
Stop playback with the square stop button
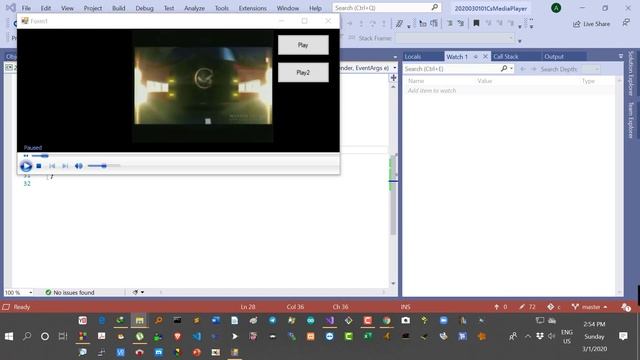[x=39, y=166]
